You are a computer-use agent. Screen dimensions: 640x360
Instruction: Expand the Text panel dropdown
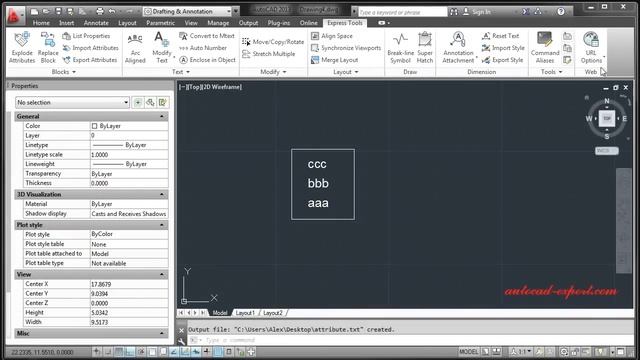point(181,72)
